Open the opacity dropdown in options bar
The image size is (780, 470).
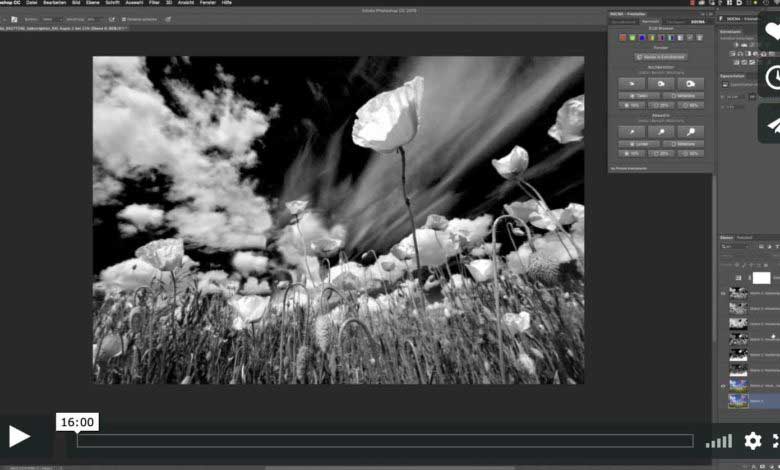[x=94, y=19]
